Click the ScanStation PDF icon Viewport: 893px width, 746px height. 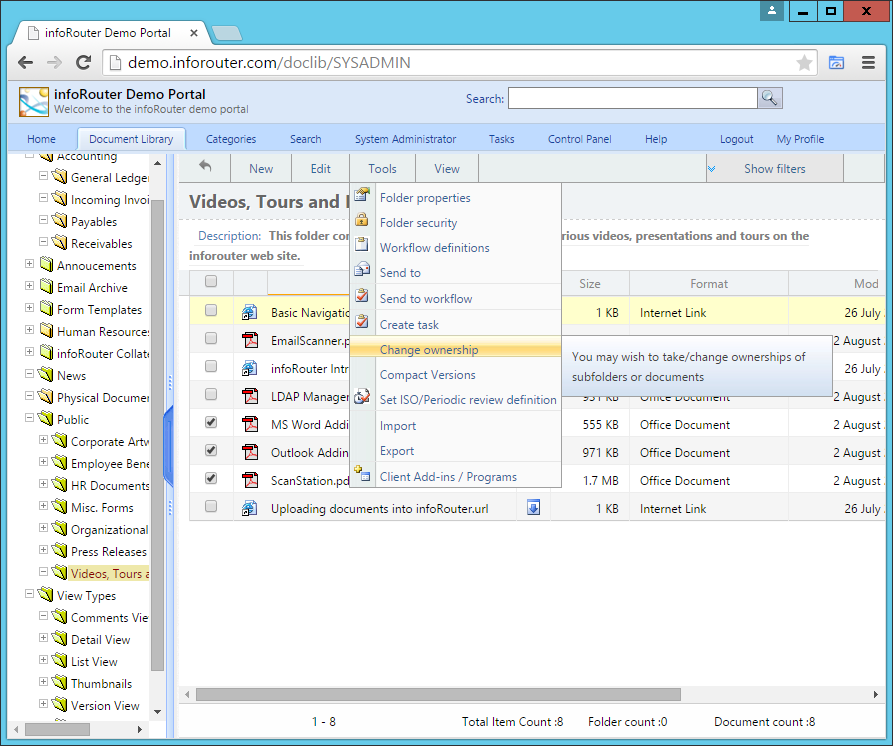(x=249, y=479)
